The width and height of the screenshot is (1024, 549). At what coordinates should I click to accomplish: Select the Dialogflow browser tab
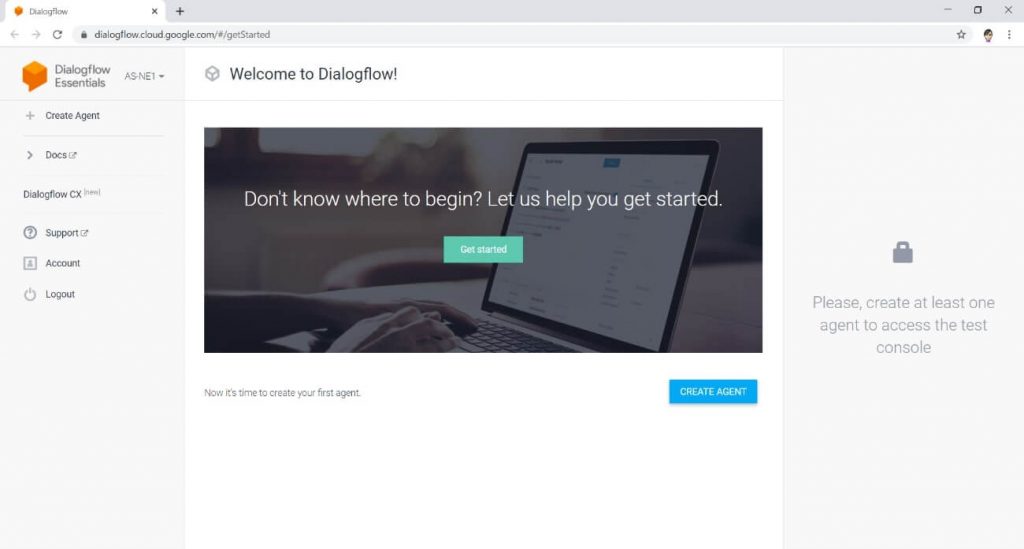pyautogui.click(x=84, y=11)
